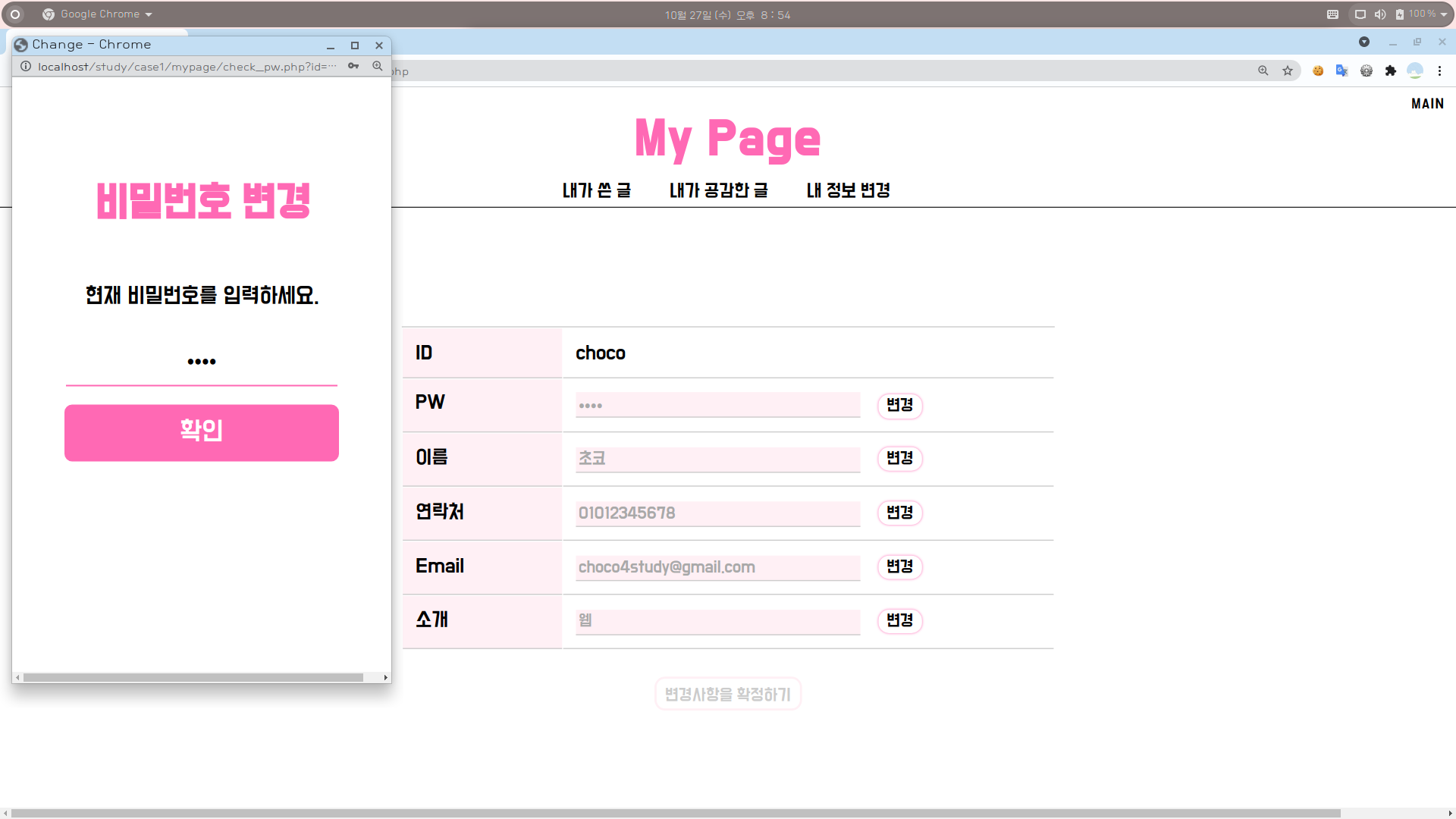Open the 내가 쓴 글 tab
This screenshot has width=1456, height=819.
click(596, 190)
